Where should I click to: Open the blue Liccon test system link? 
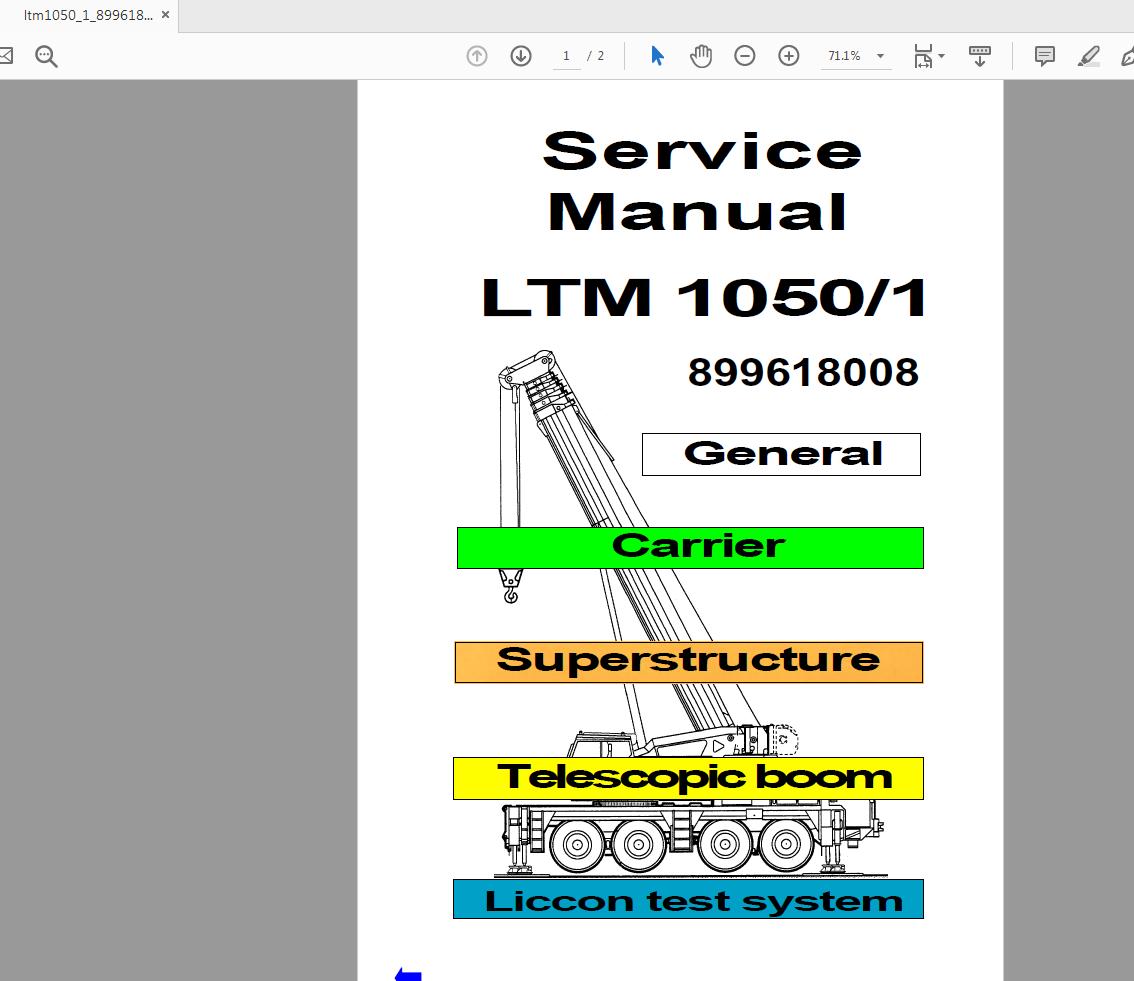(x=688, y=899)
